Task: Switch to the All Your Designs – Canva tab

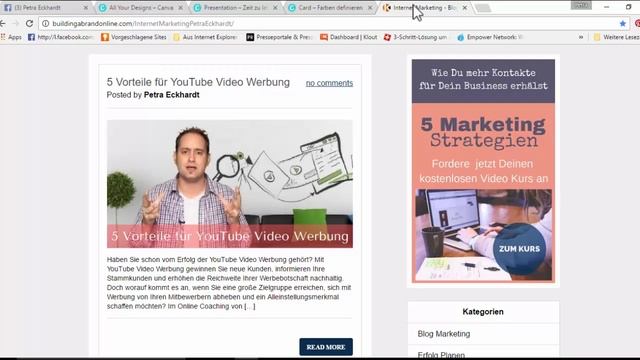Action: [x=141, y=8]
